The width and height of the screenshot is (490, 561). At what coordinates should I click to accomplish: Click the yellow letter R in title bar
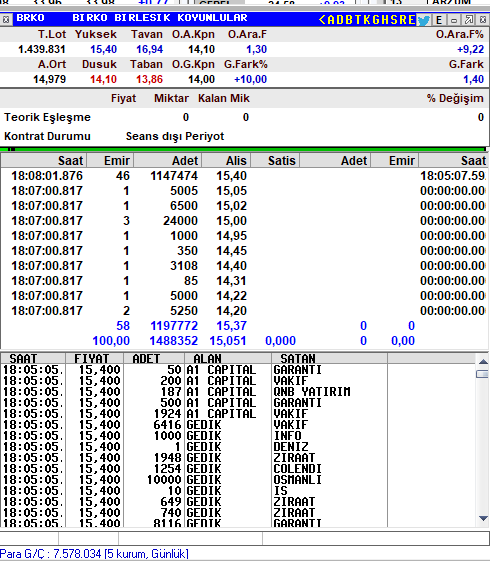coord(402,19)
